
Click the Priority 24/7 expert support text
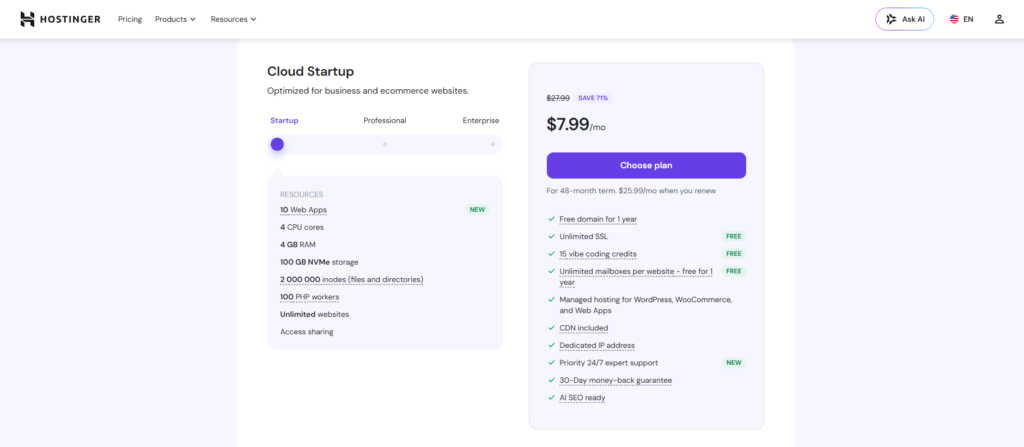tap(609, 363)
